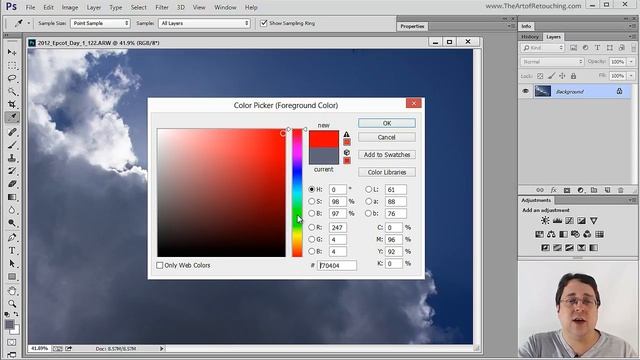Switch to the History tab

pos(530,37)
